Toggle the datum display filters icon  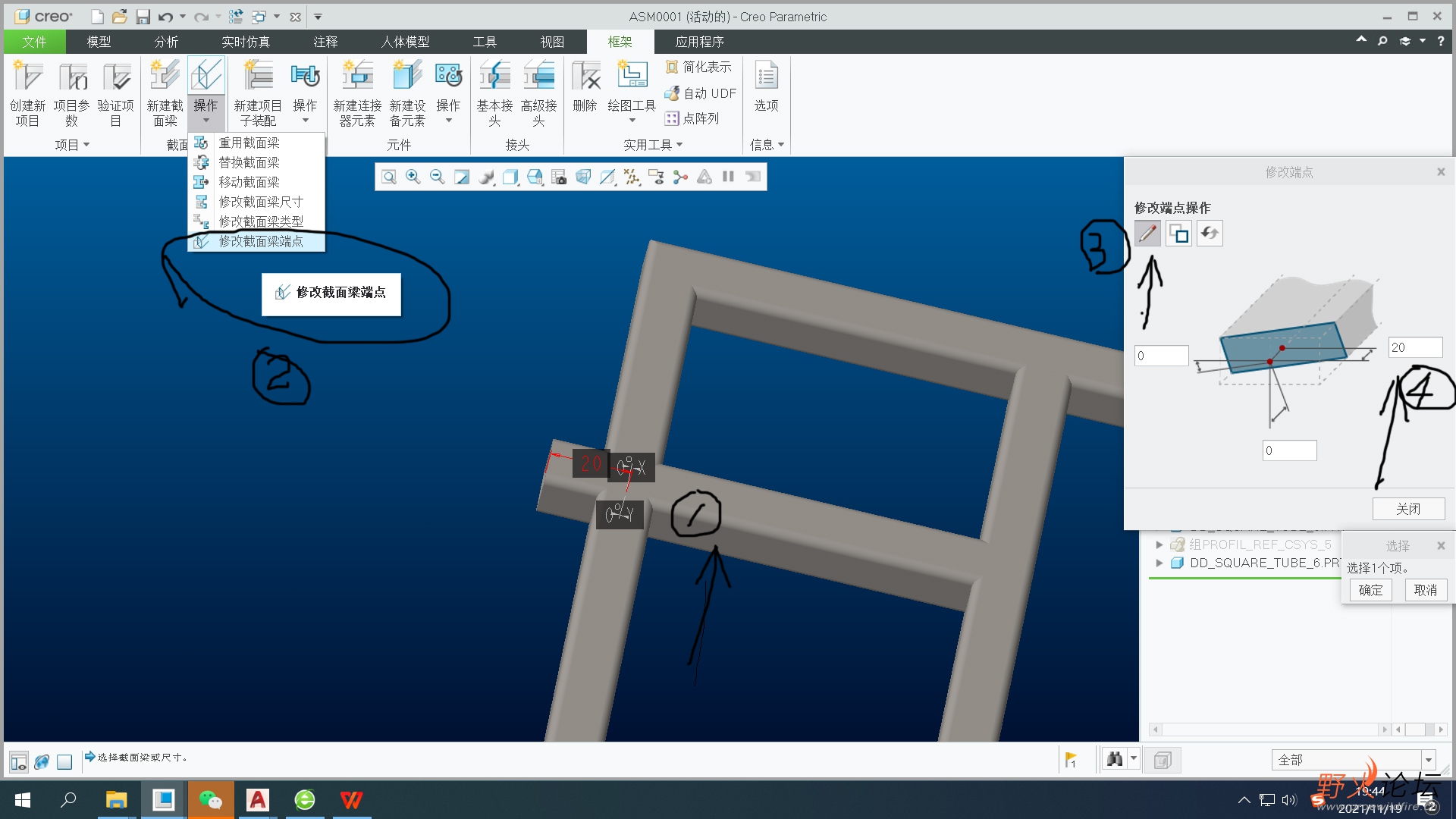pos(632,177)
